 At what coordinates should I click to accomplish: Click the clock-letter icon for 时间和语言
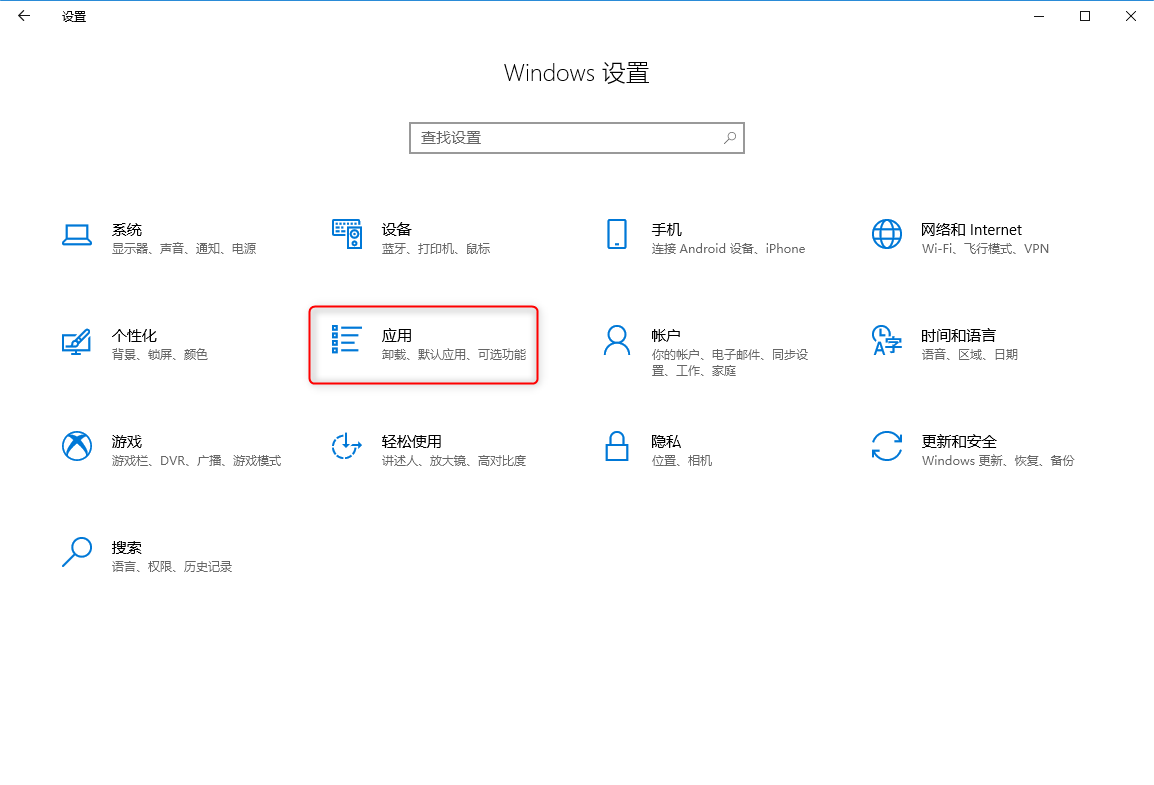[887, 340]
